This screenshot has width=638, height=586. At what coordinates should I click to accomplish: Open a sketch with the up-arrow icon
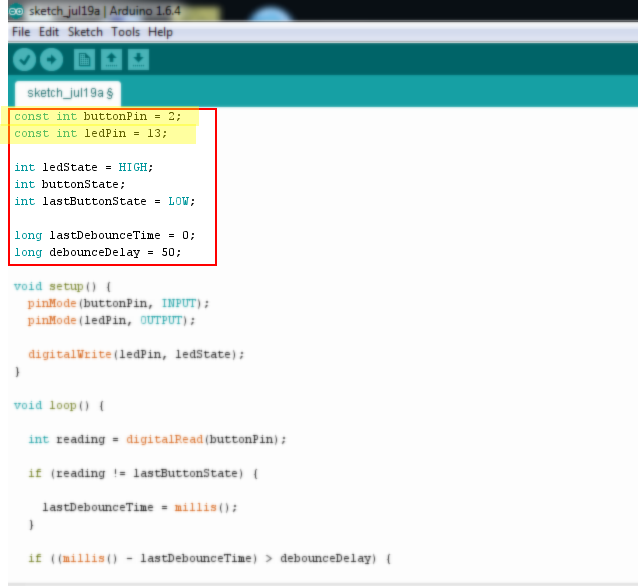(111, 60)
